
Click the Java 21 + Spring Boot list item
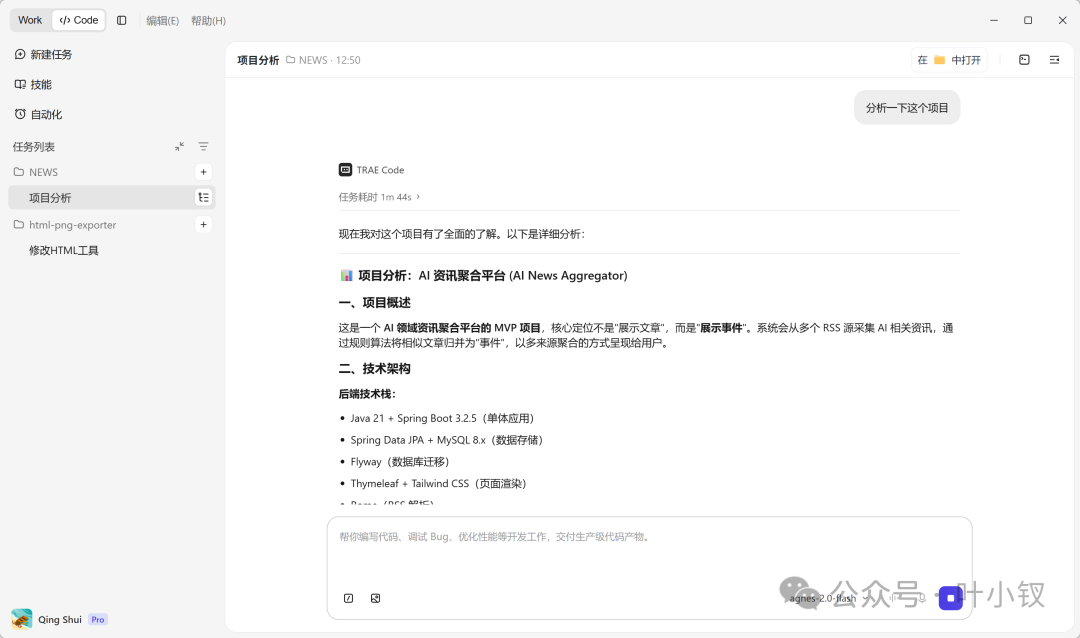pos(442,418)
